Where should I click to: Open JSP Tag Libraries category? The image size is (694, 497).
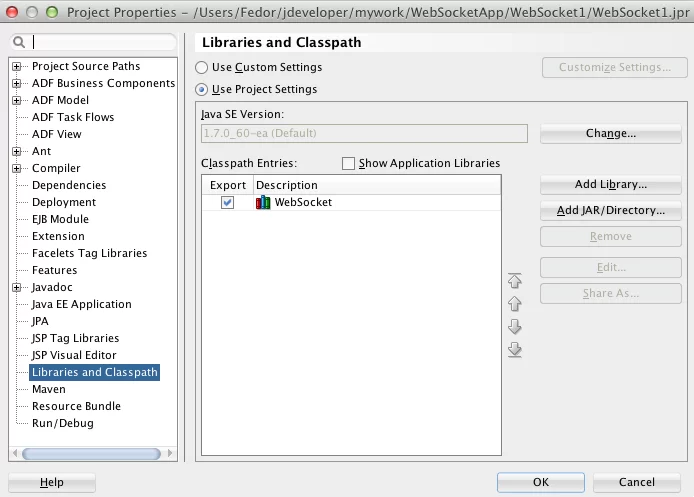(x=75, y=338)
